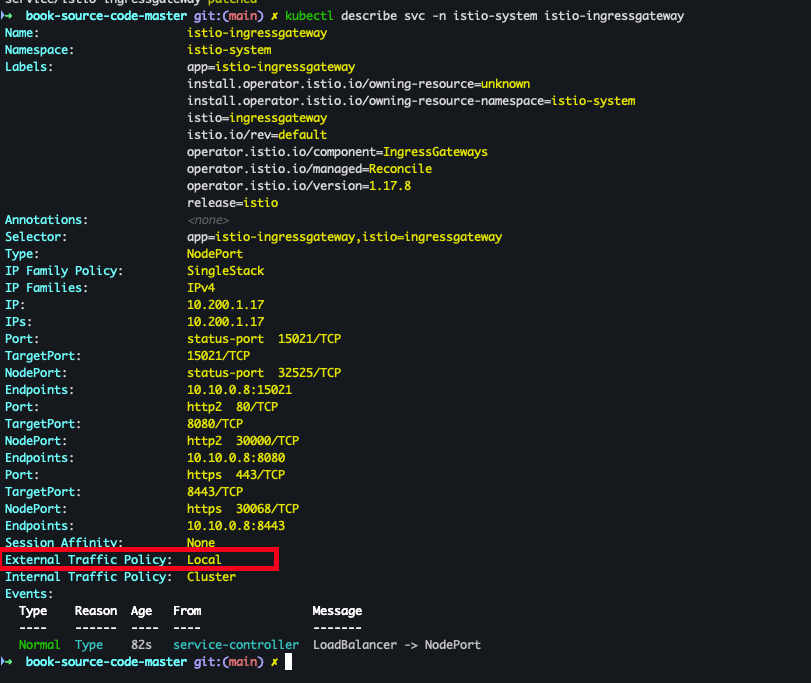Click the Session Affinity value None
Screen dimensions: 811x683
(201, 543)
